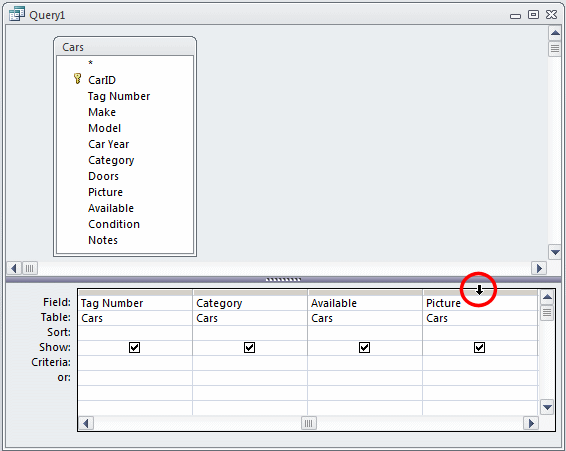Click design grid horizontal scroll left arrow
The width and height of the screenshot is (566, 451).
tap(86, 423)
